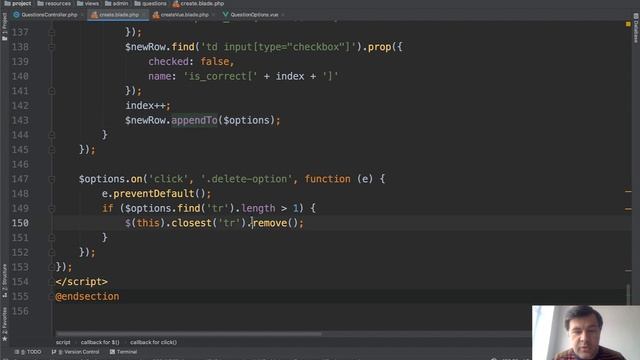Click the '@endsection' directive on line 155
This screenshot has width=640, height=360.
pos(87,297)
